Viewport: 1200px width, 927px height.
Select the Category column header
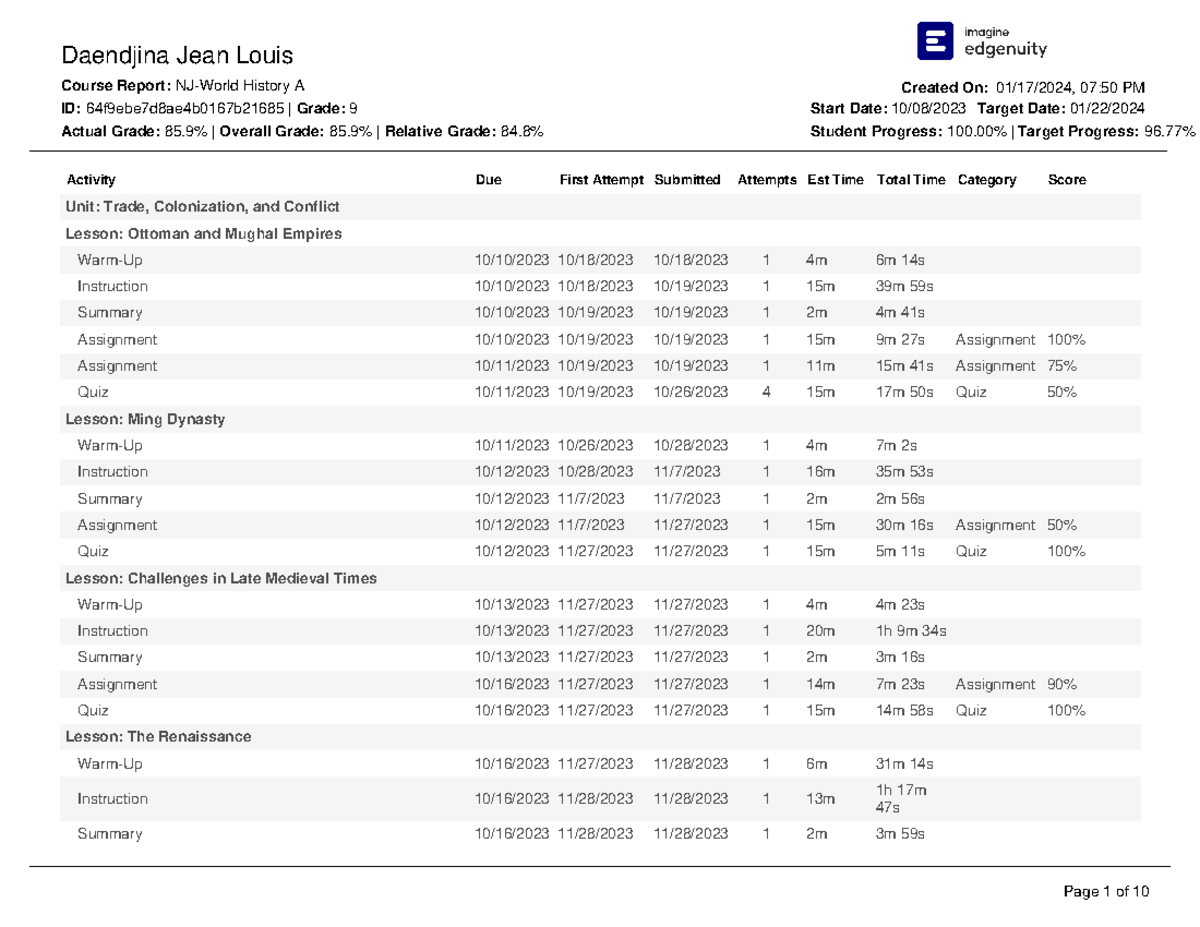pyautogui.click(x=986, y=180)
